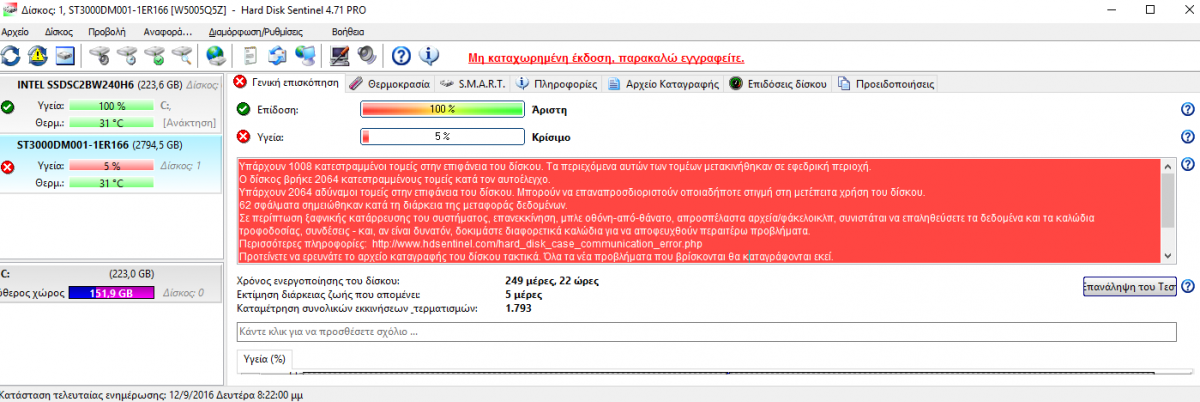Click the speaker sound toolbar icon
Screen dimensions: 1200x402
tap(366, 55)
